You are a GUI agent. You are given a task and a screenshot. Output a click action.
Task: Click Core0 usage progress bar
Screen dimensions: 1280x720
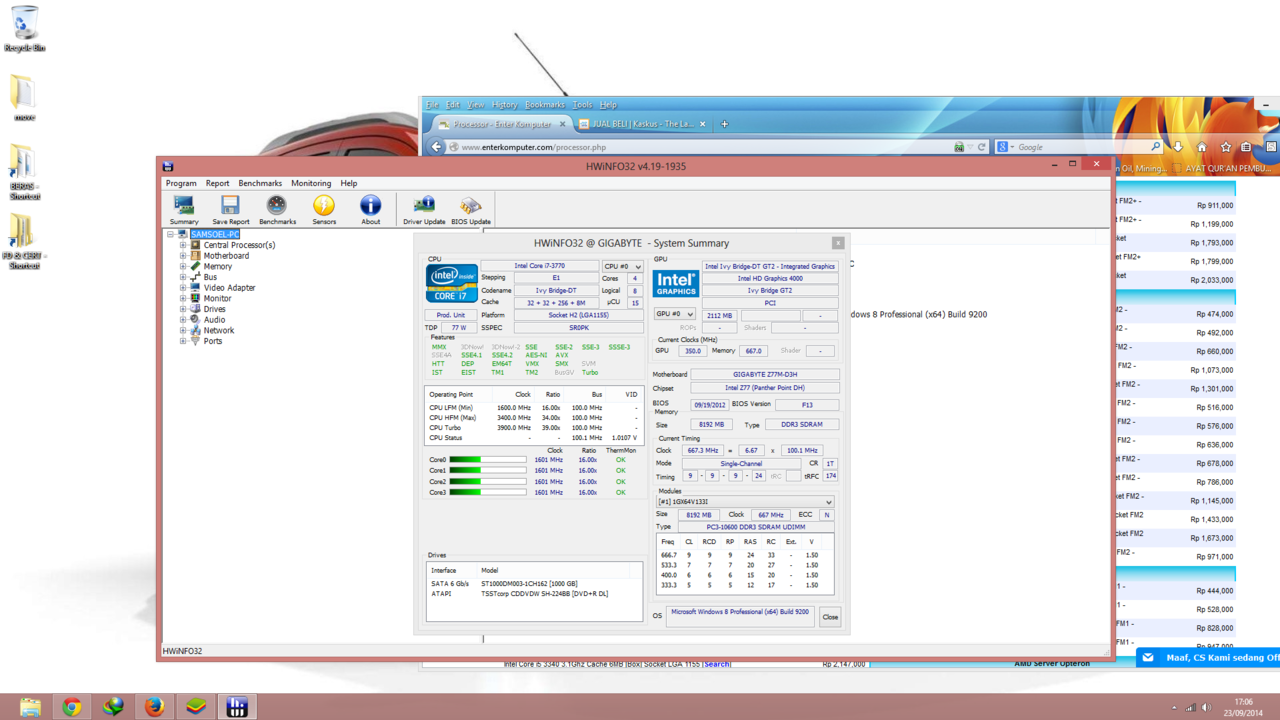(x=488, y=460)
